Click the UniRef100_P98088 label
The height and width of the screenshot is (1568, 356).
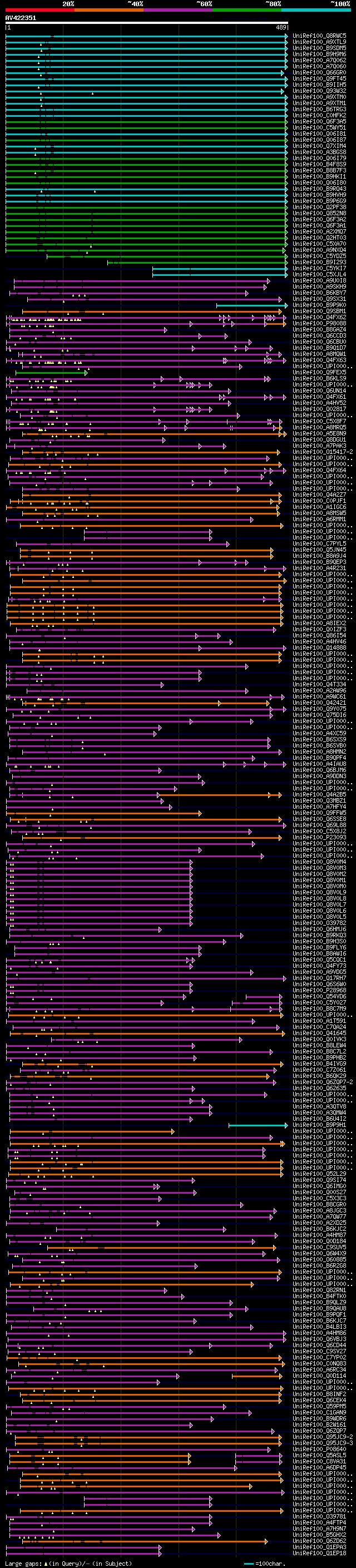click(x=319, y=323)
